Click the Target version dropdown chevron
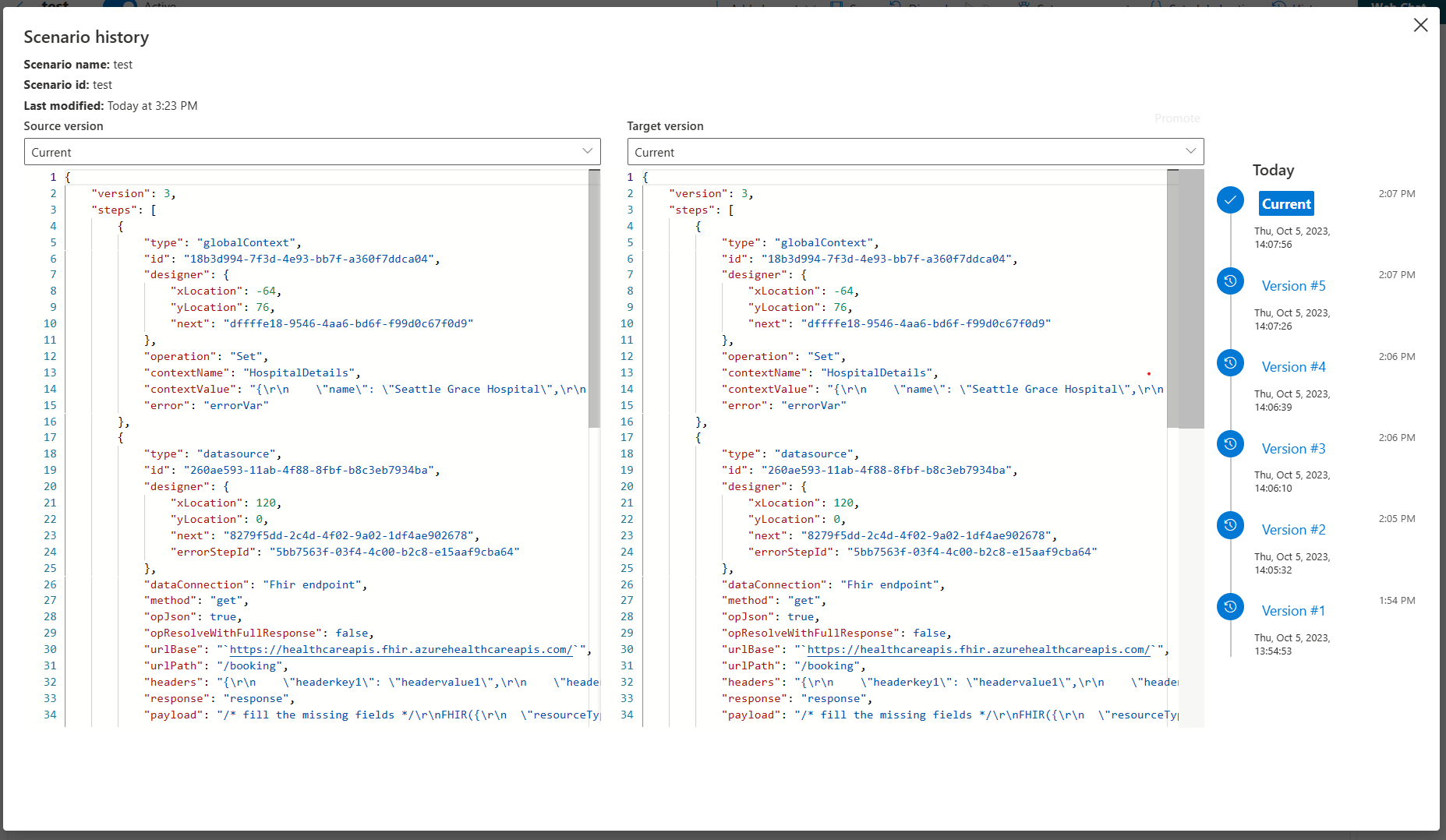The image size is (1446, 840). coord(1190,151)
